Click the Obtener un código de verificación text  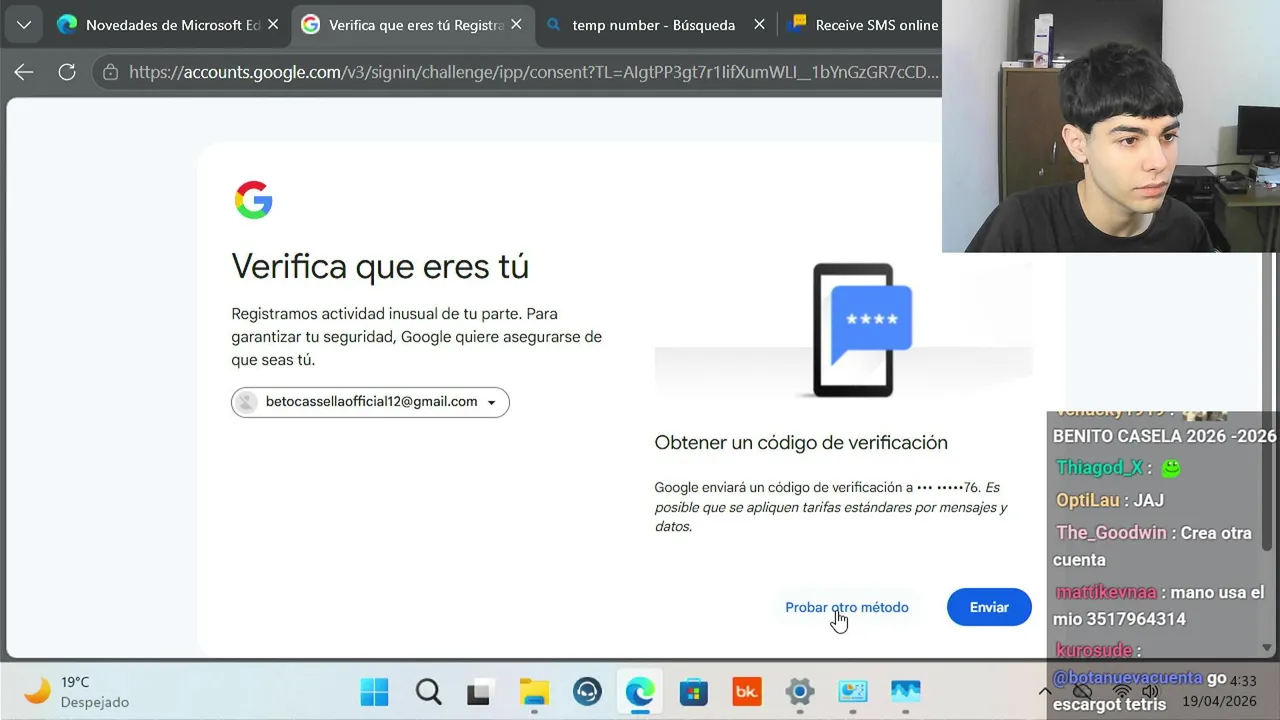point(801,443)
